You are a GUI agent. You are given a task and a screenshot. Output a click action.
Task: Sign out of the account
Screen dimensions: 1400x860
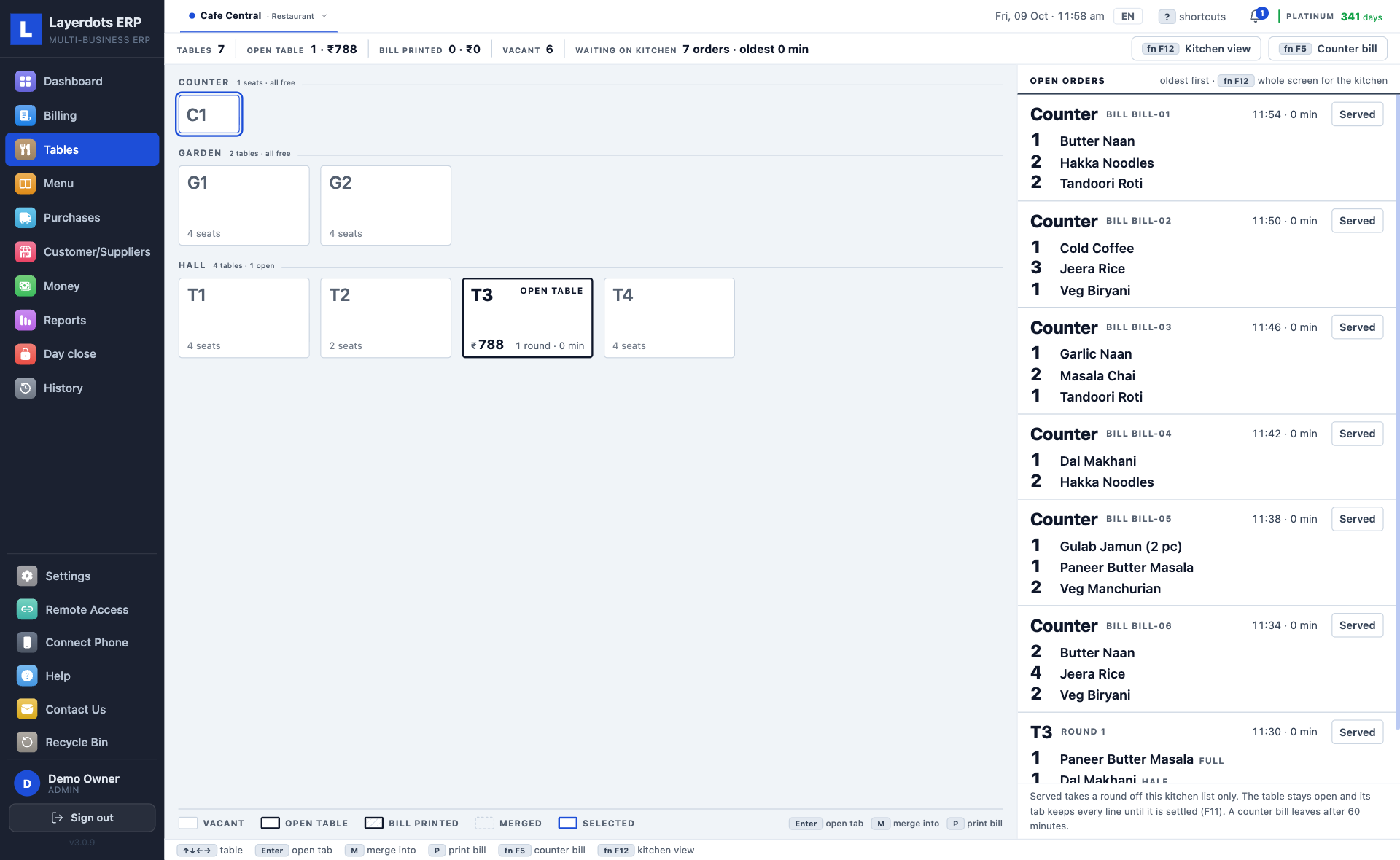pos(82,818)
